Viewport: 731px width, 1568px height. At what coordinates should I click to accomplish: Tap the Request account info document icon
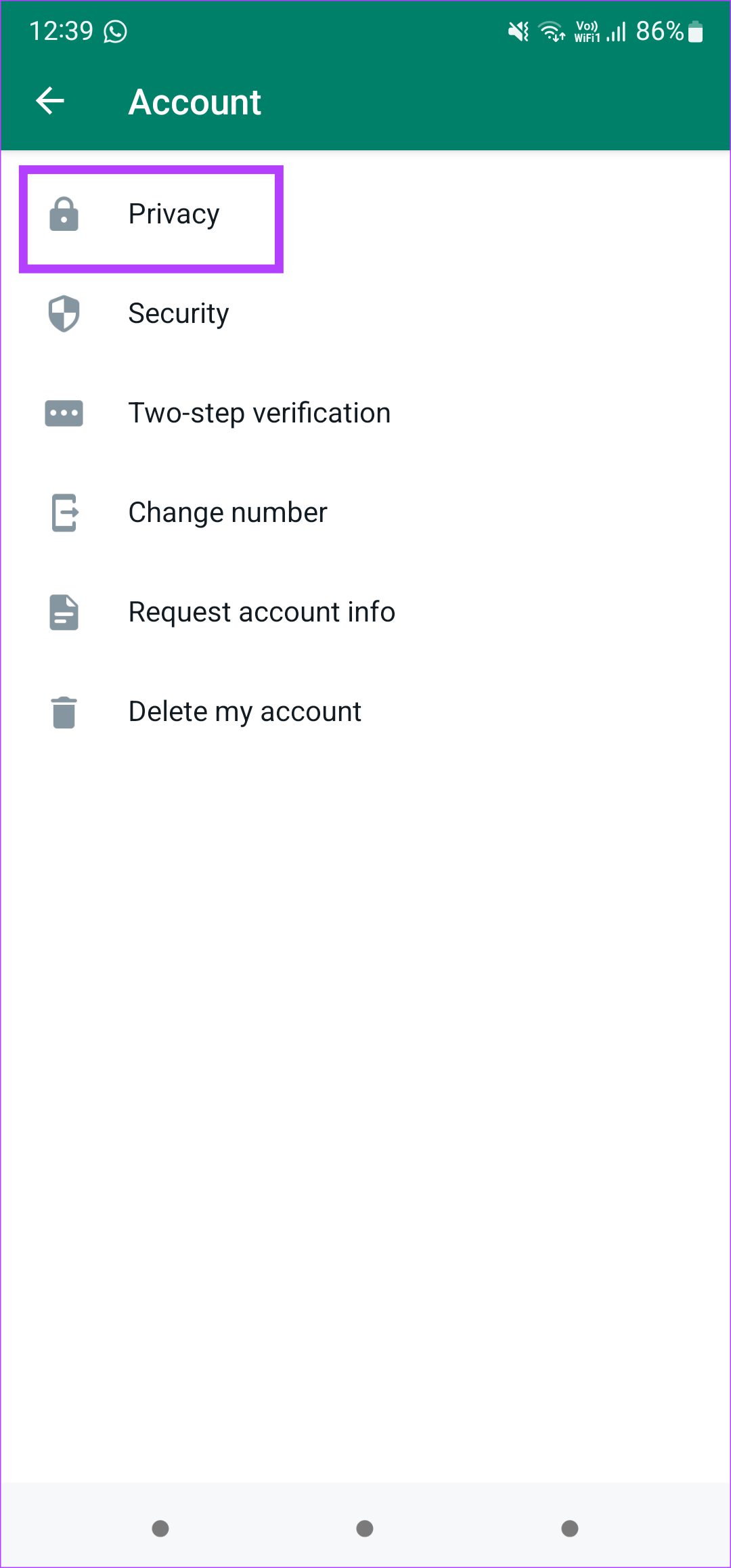coord(64,612)
